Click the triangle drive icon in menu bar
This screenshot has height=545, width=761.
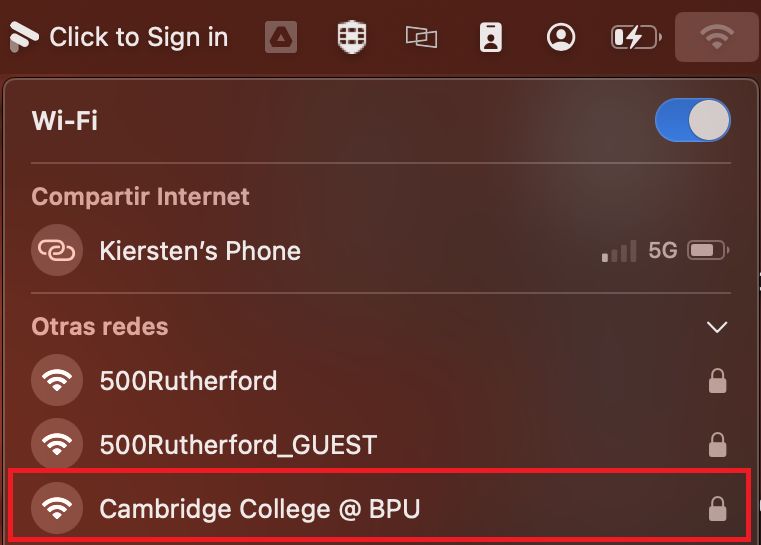click(x=281, y=38)
